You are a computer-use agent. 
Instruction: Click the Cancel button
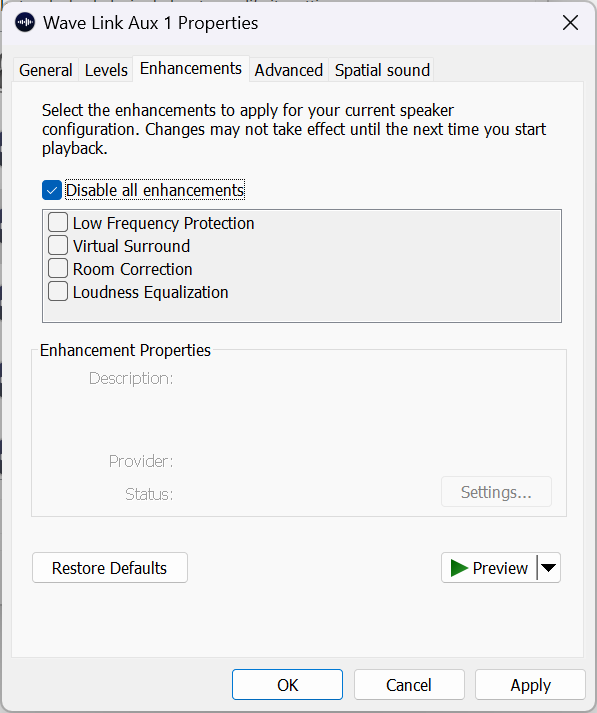tap(409, 684)
